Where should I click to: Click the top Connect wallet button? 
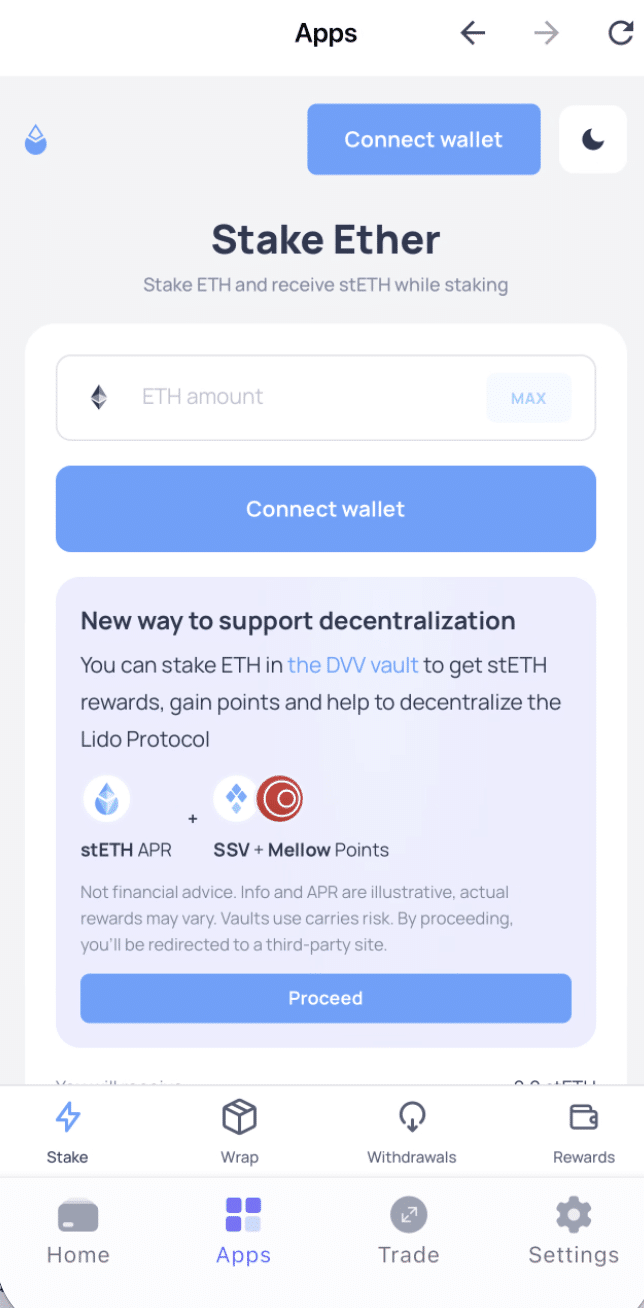[423, 139]
